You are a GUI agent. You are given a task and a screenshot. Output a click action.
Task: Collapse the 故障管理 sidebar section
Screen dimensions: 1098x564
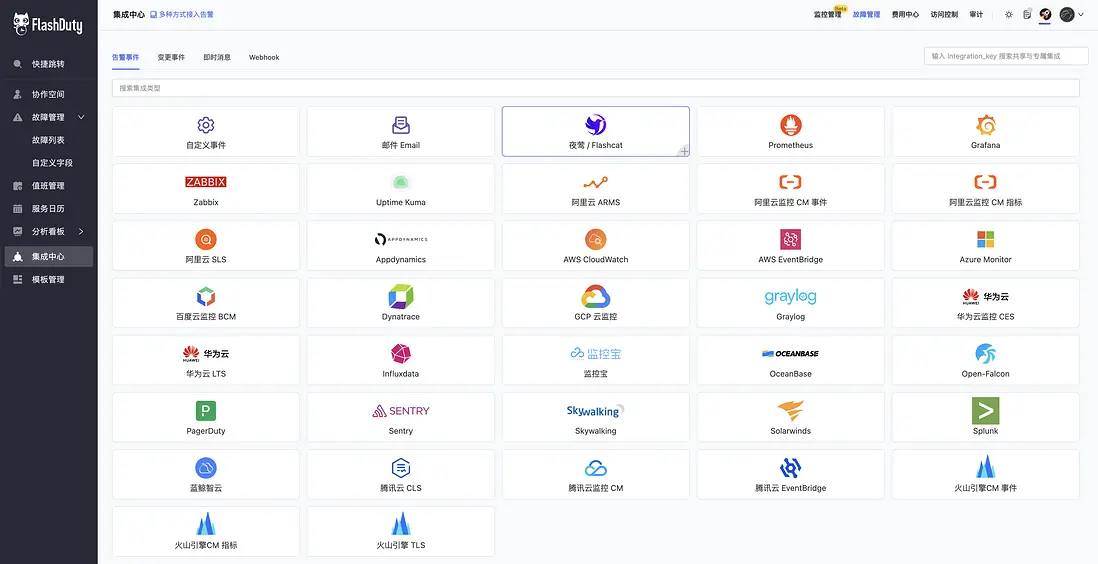click(x=81, y=117)
